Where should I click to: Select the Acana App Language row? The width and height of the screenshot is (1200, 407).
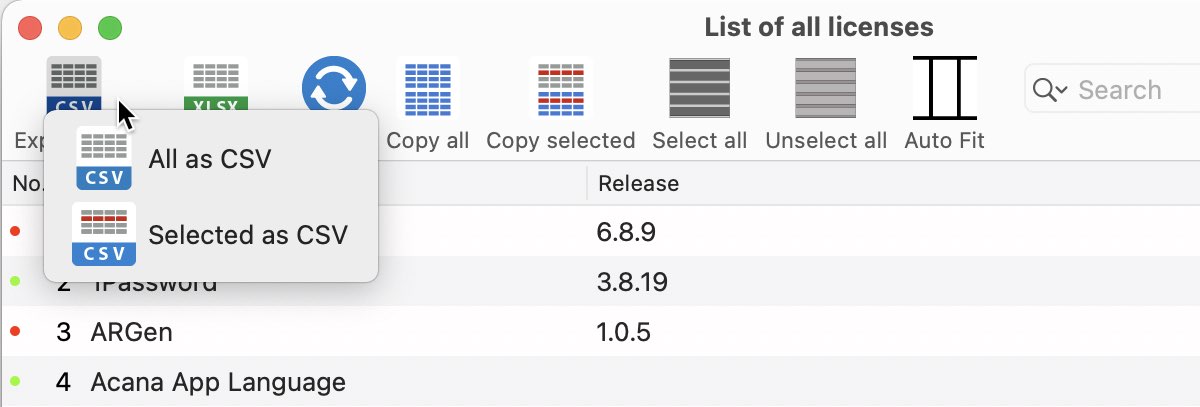click(600, 381)
